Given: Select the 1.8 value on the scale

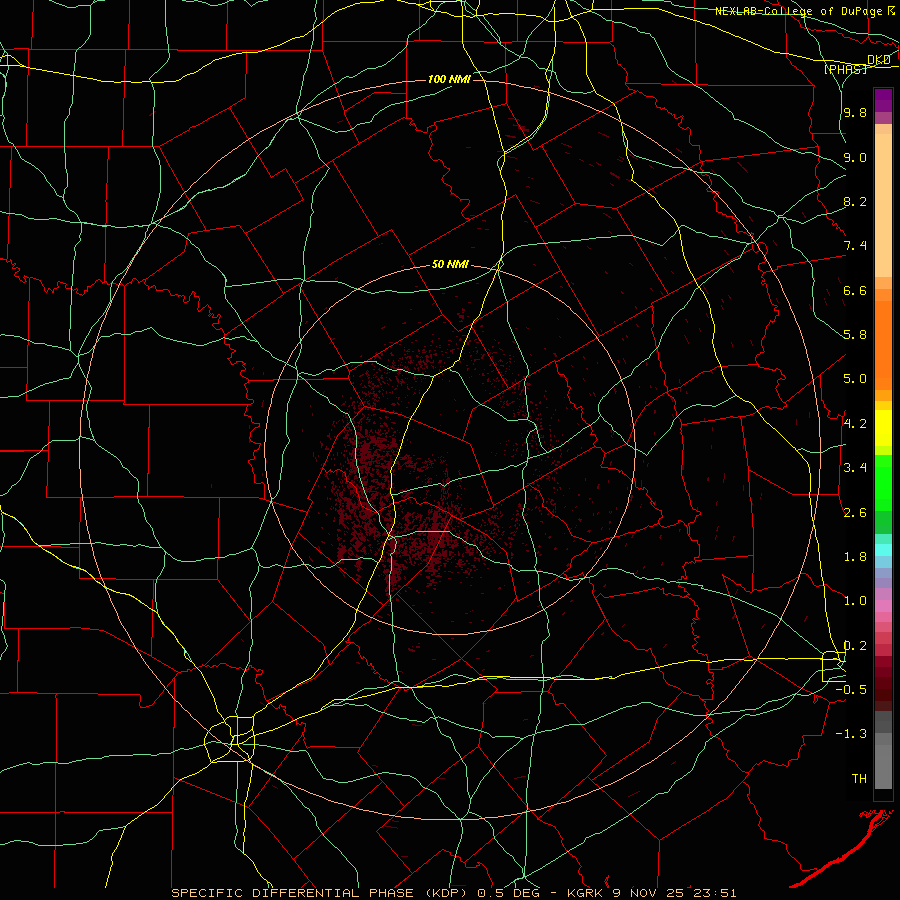Looking at the screenshot, I should point(855,557).
